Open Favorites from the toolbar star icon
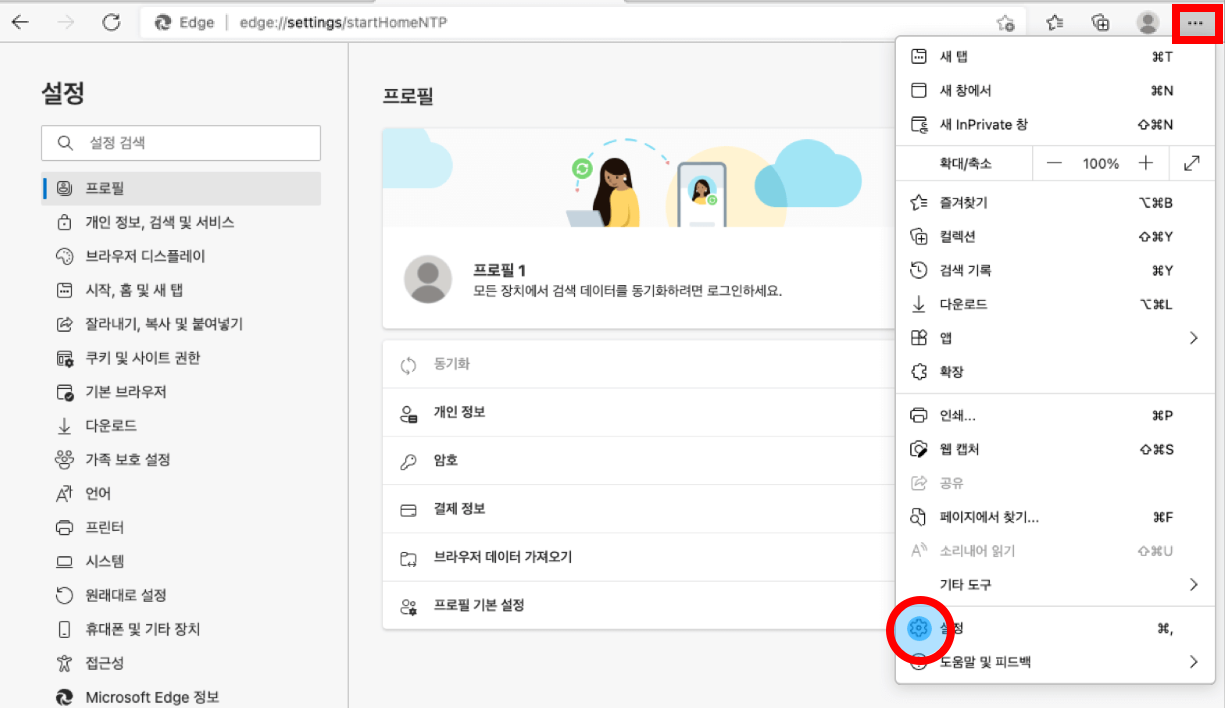This screenshot has height=708, width=1225. [x=1054, y=21]
